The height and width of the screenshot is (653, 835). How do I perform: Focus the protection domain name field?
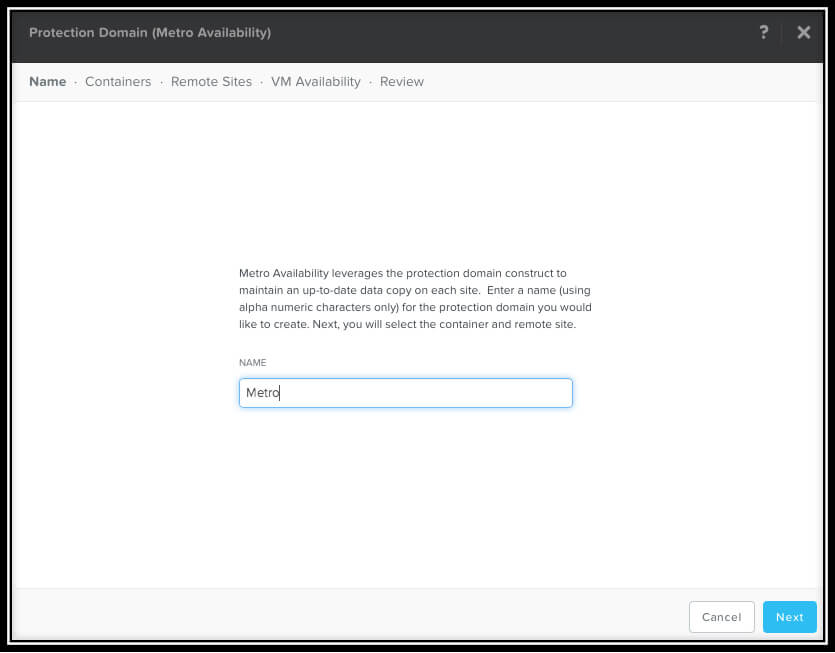pyautogui.click(x=405, y=393)
